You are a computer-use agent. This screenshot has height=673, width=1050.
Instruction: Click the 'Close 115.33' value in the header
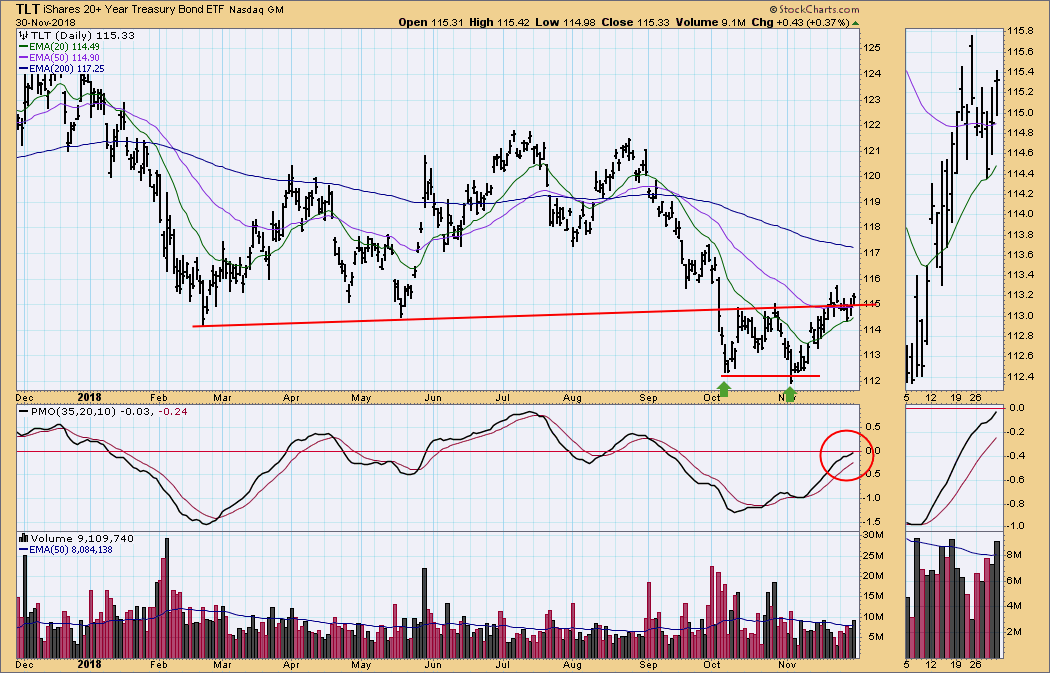[x=635, y=22]
